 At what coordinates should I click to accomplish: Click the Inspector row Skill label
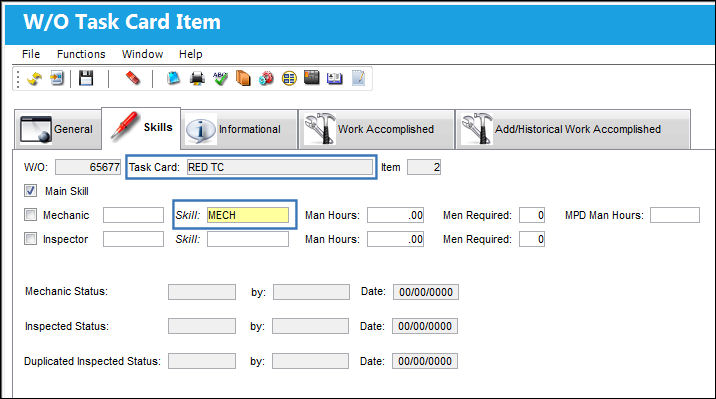pyautogui.click(x=188, y=239)
